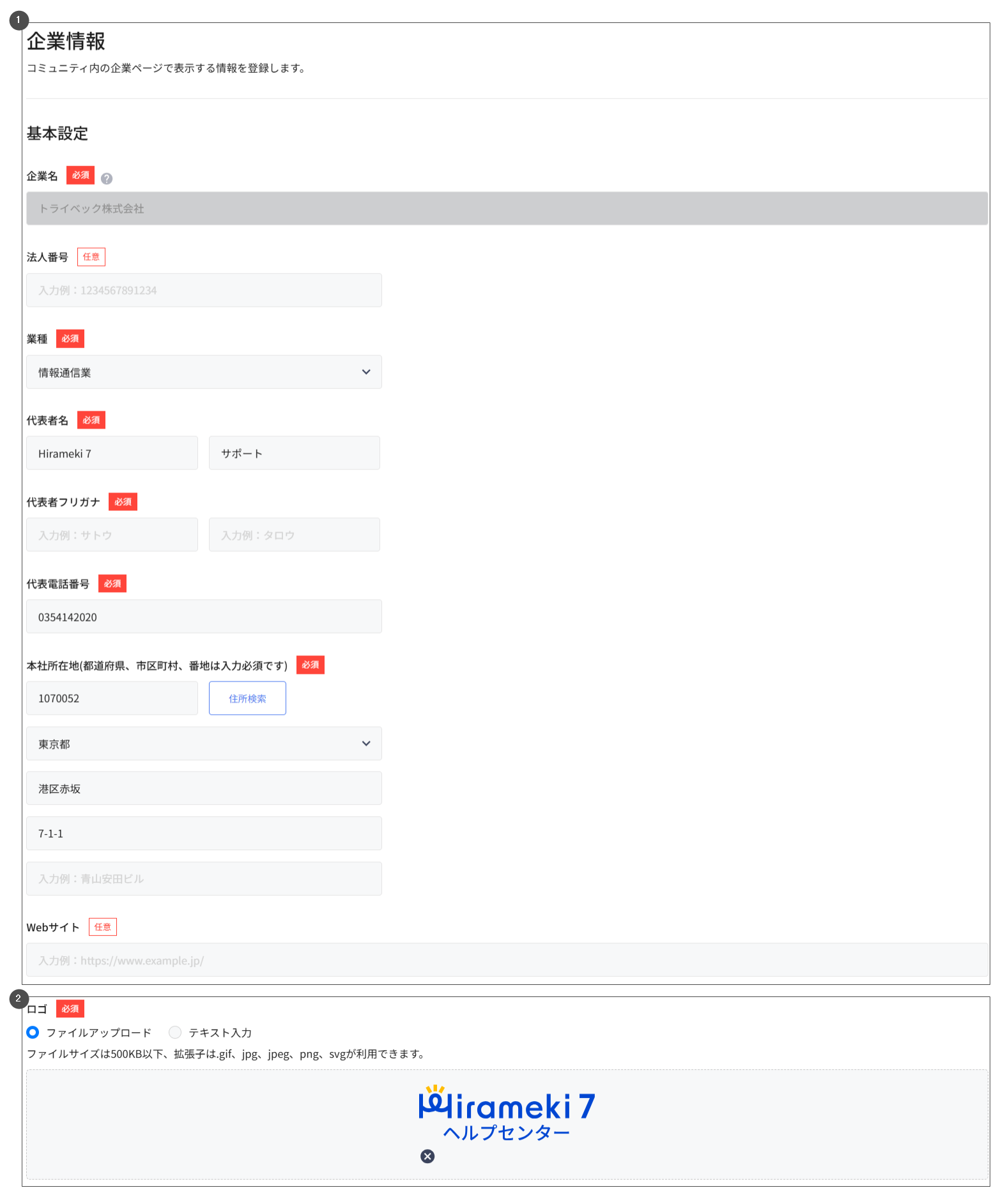
Task: Click the street number field 7-1-1
Action: click(204, 834)
